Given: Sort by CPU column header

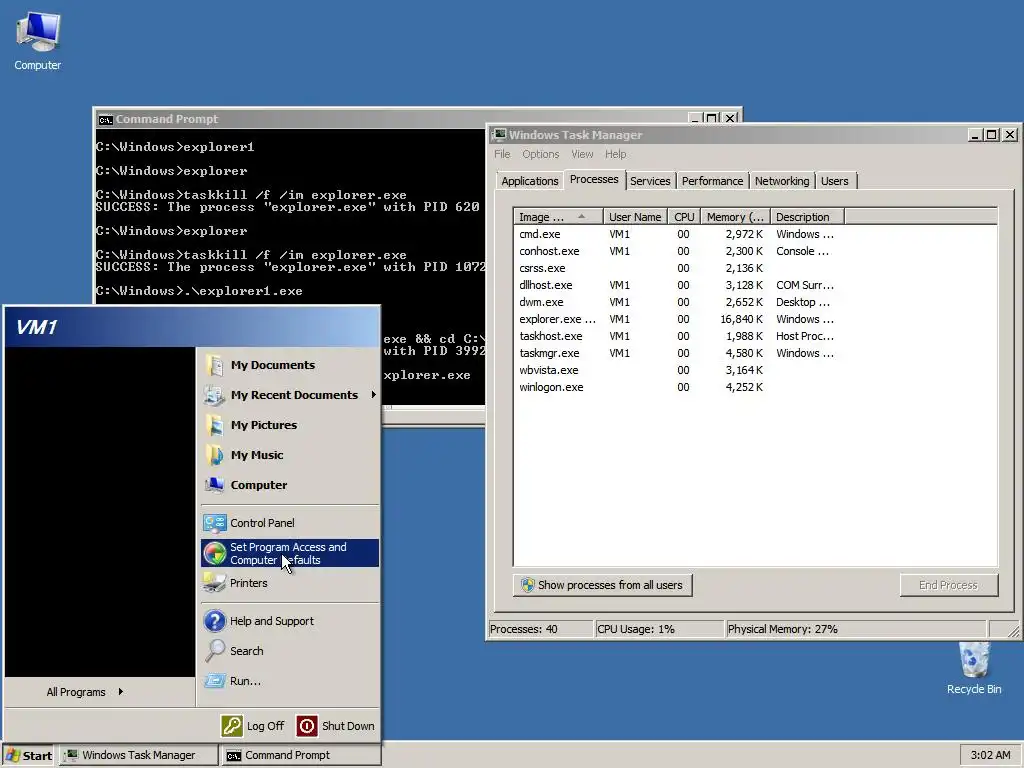Looking at the screenshot, I should tap(684, 217).
